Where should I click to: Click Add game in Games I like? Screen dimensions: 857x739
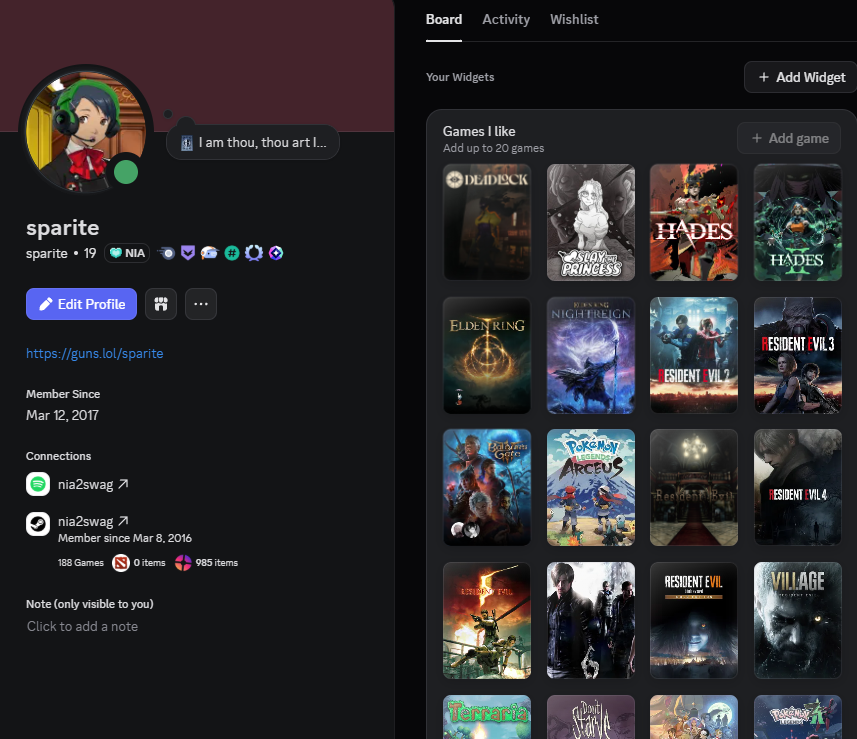click(789, 138)
